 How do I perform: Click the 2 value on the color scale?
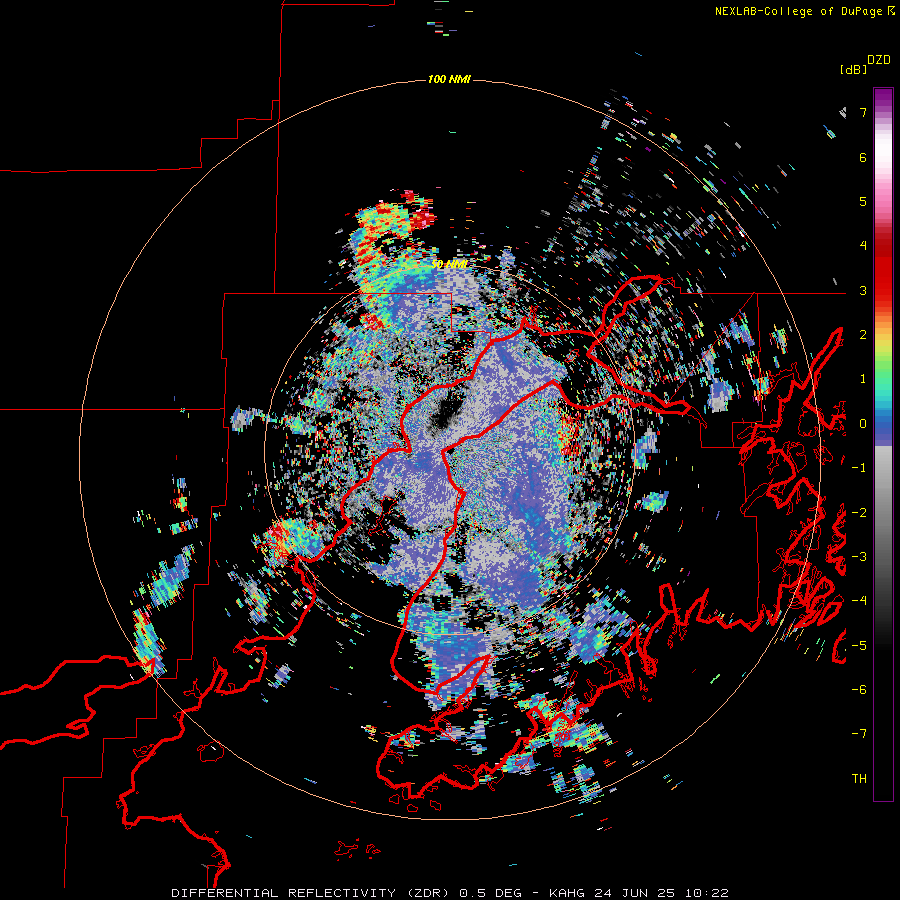pos(863,335)
